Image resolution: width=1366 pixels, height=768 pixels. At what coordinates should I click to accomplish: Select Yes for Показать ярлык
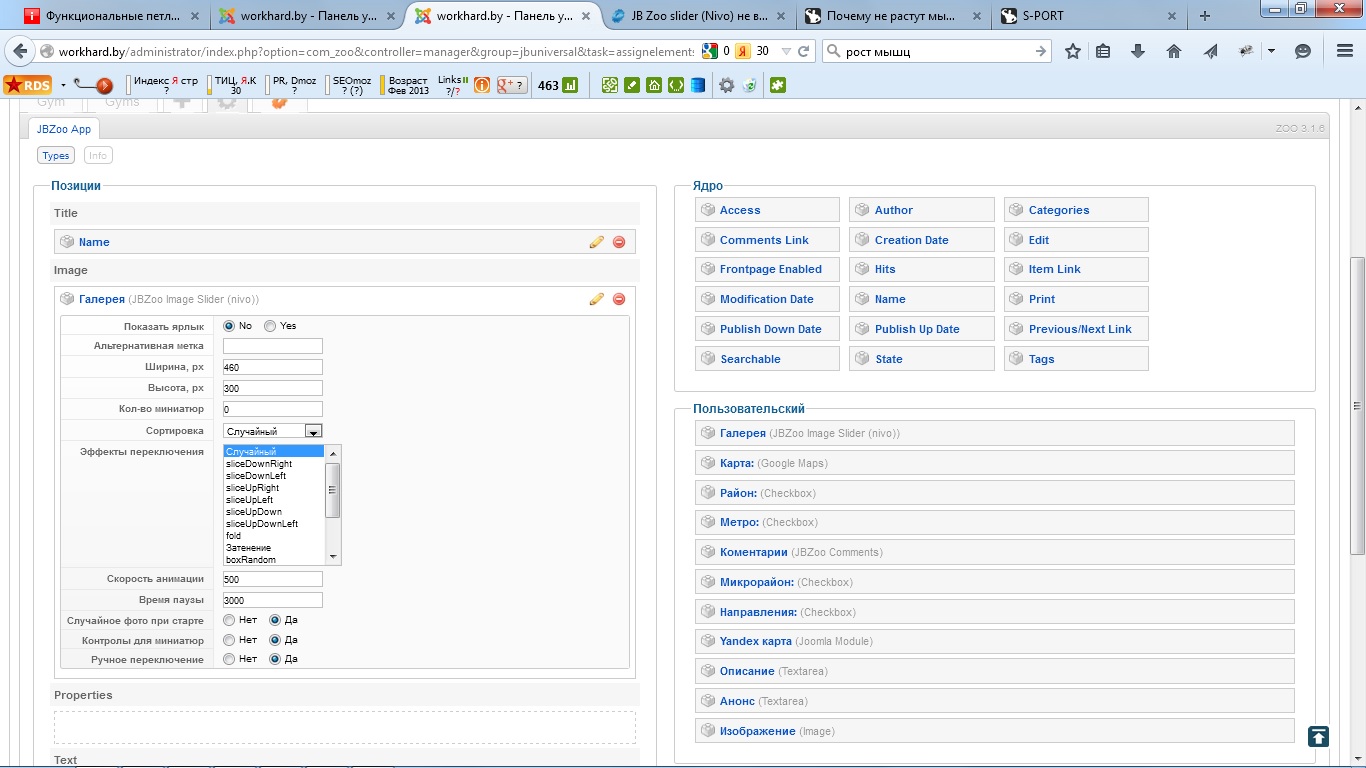[x=270, y=326]
